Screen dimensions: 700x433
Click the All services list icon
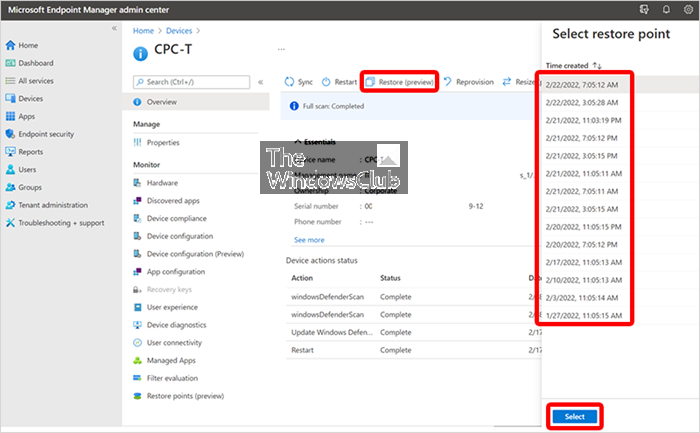10,81
